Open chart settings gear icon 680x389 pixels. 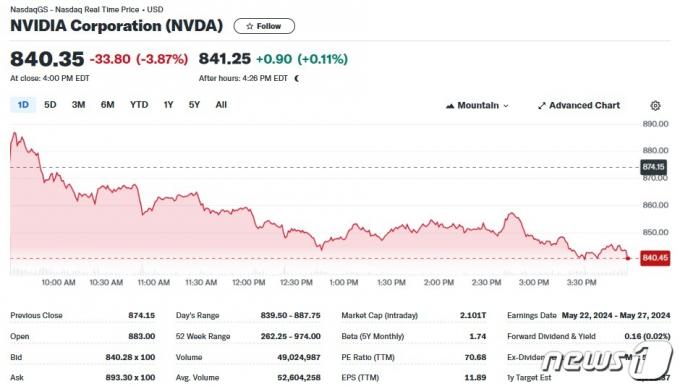tap(655, 105)
